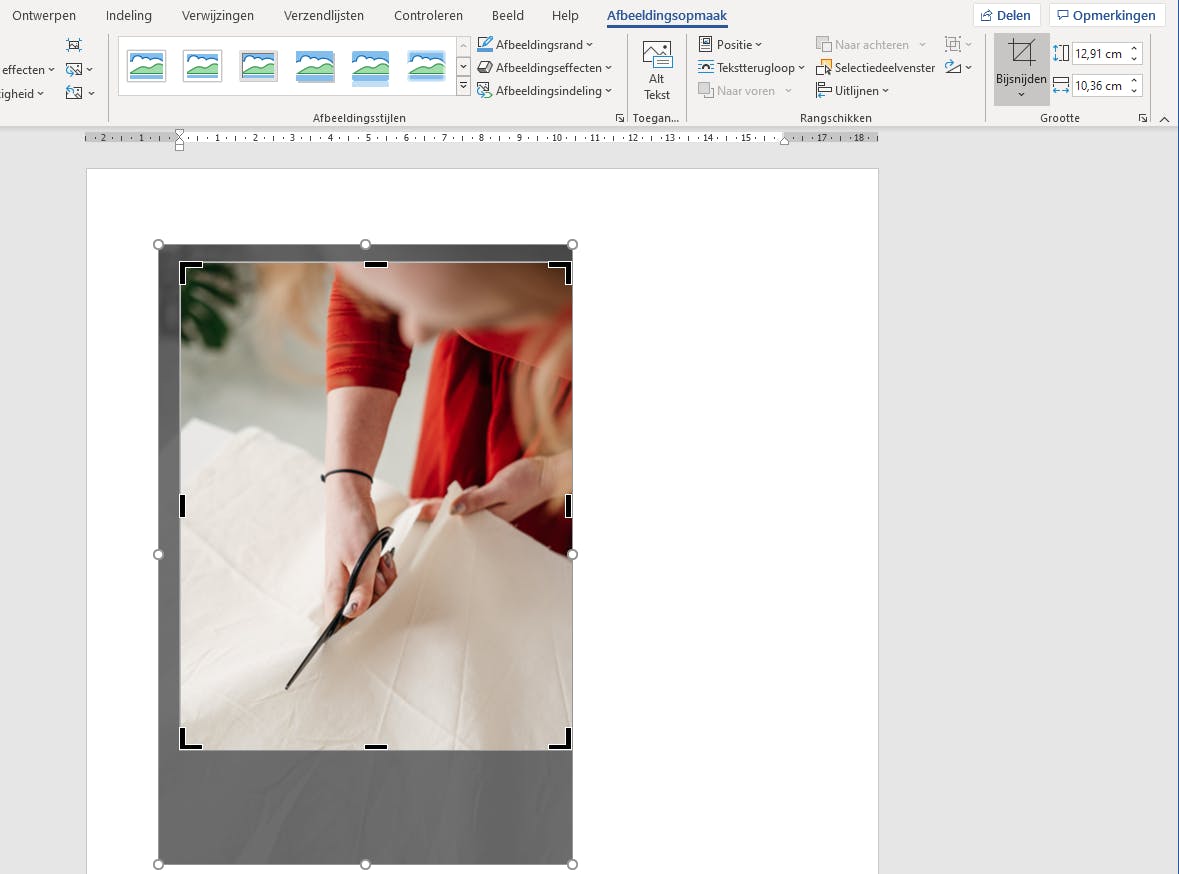
Task: Switch to the Verwijzingen tab
Action: [x=217, y=15]
